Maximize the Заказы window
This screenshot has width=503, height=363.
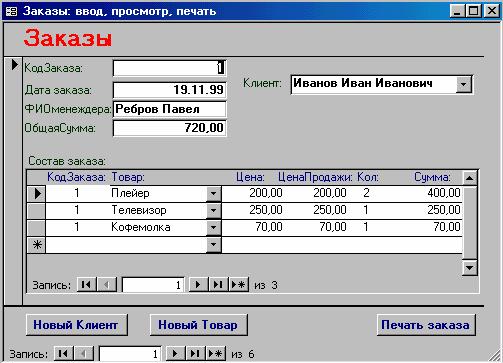(x=473, y=11)
